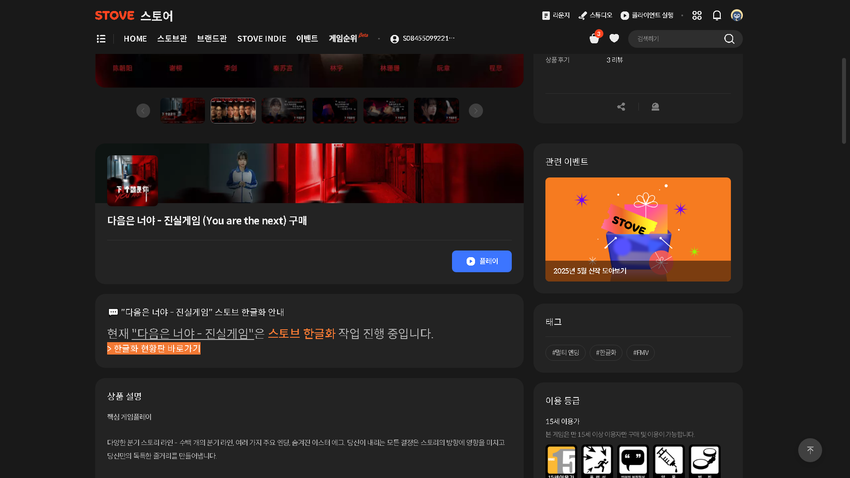Click the 핵심 게임플레이 text

click(x=129, y=417)
